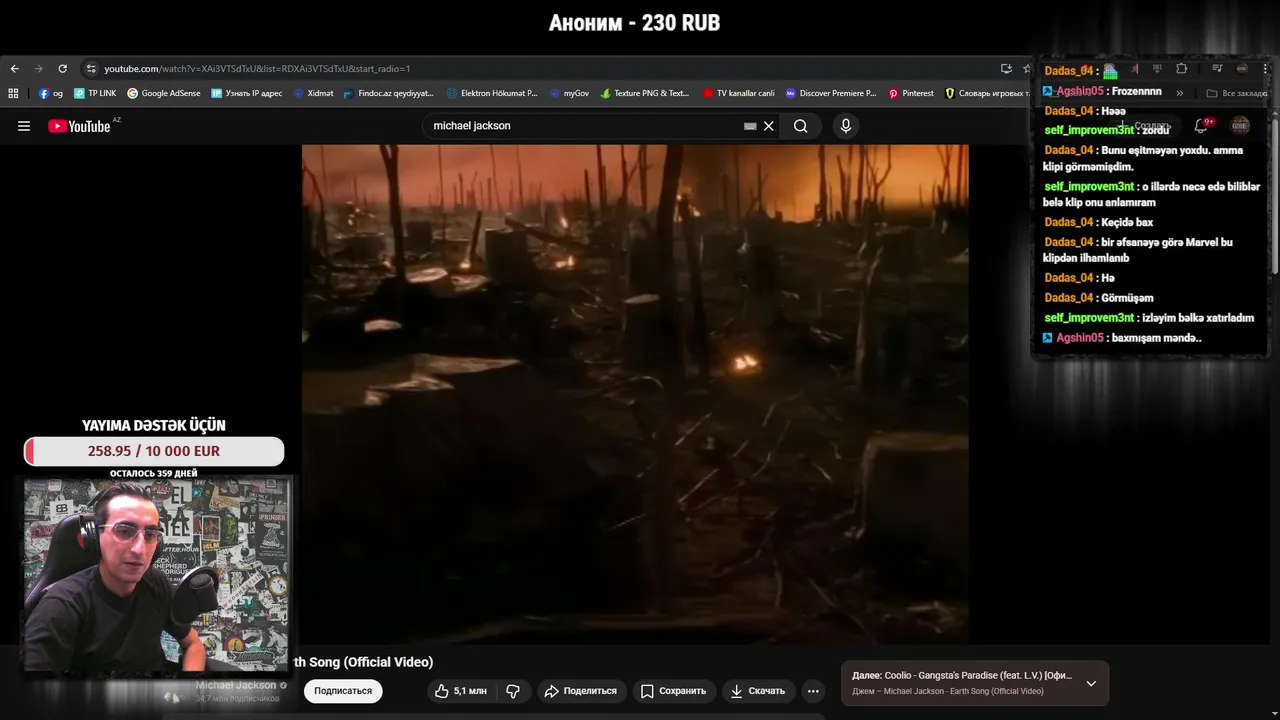Click the YouTube search magnifier button
Viewport: 1280px width, 720px height.
[x=801, y=126]
